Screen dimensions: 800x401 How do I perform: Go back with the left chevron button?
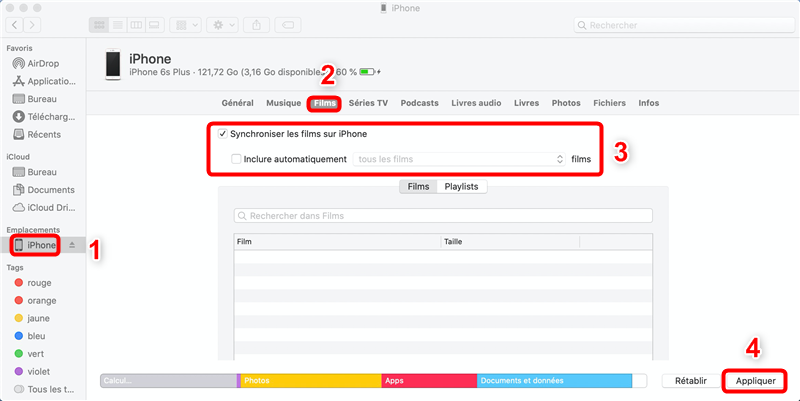click(x=14, y=25)
